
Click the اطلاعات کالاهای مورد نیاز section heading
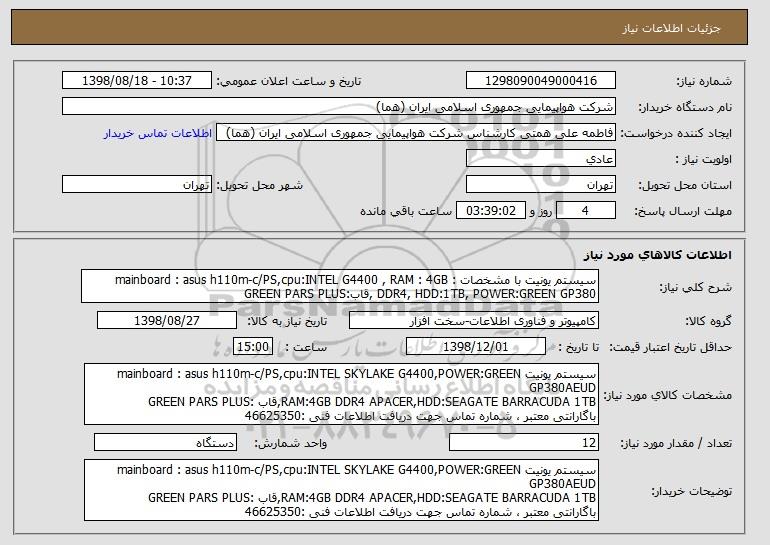point(658,255)
